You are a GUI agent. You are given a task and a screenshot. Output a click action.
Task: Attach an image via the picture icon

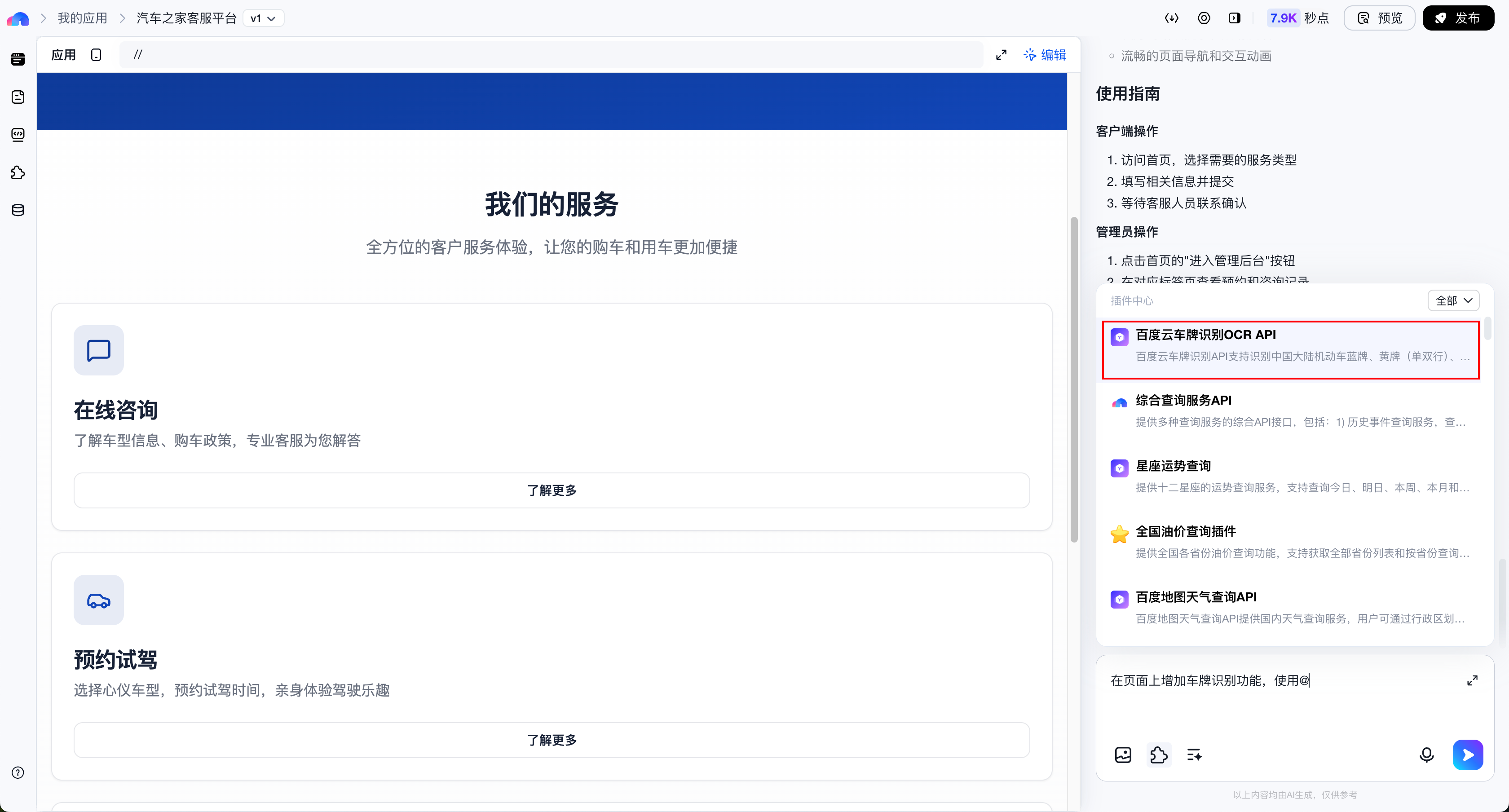pos(1123,755)
